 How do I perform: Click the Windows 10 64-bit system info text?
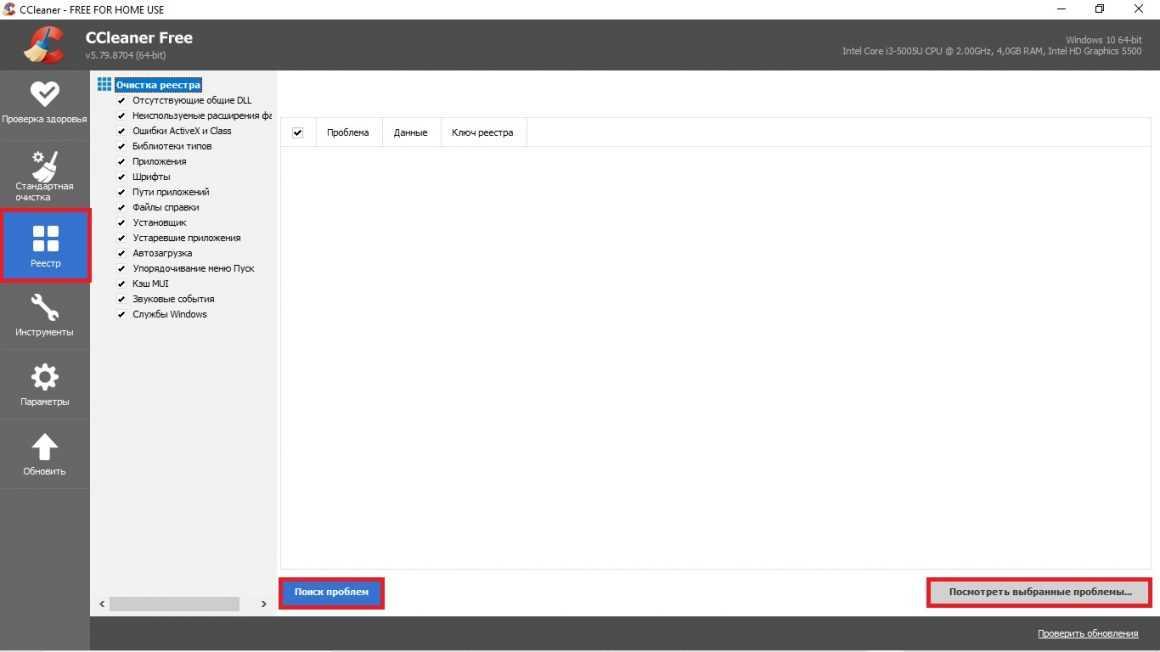click(x=1103, y=40)
